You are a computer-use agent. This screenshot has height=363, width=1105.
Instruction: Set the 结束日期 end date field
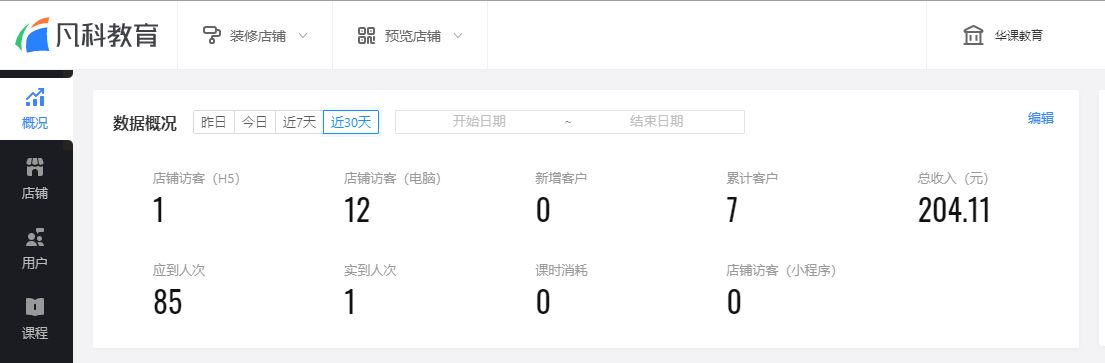click(657, 121)
